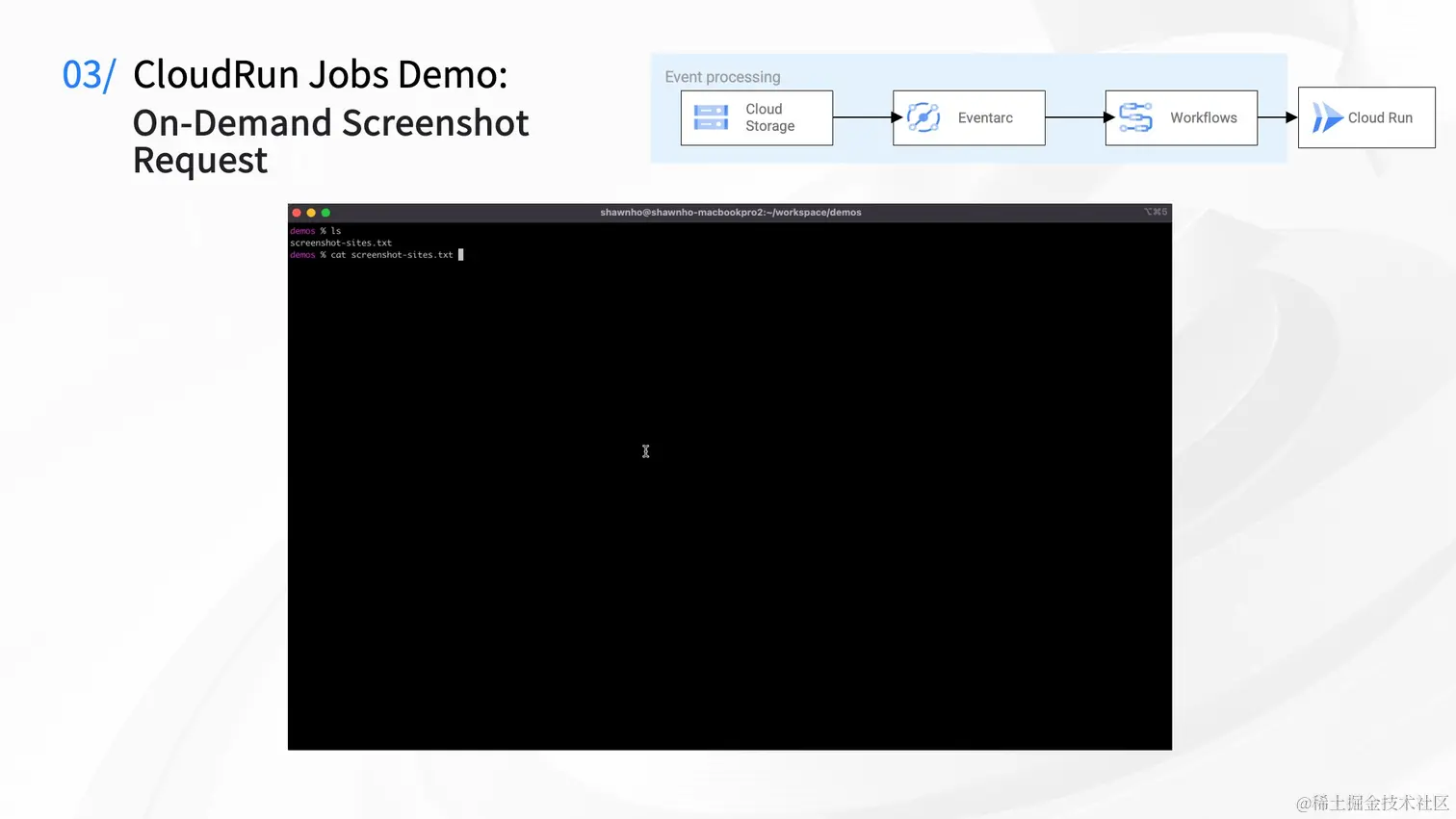Select the Cloud Run label text
Image resolution: width=1456 pixels, height=819 pixels.
pyautogui.click(x=1380, y=117)
